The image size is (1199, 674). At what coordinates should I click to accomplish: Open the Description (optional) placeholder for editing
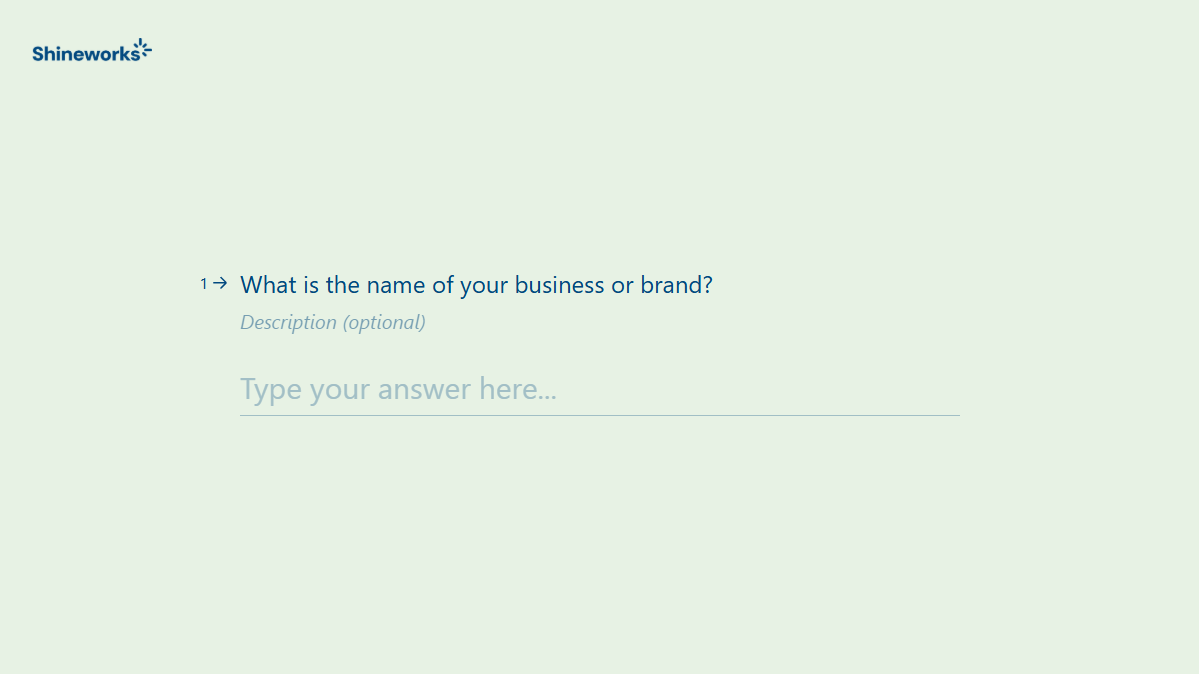pyautogui.click(x=332, y=322)
